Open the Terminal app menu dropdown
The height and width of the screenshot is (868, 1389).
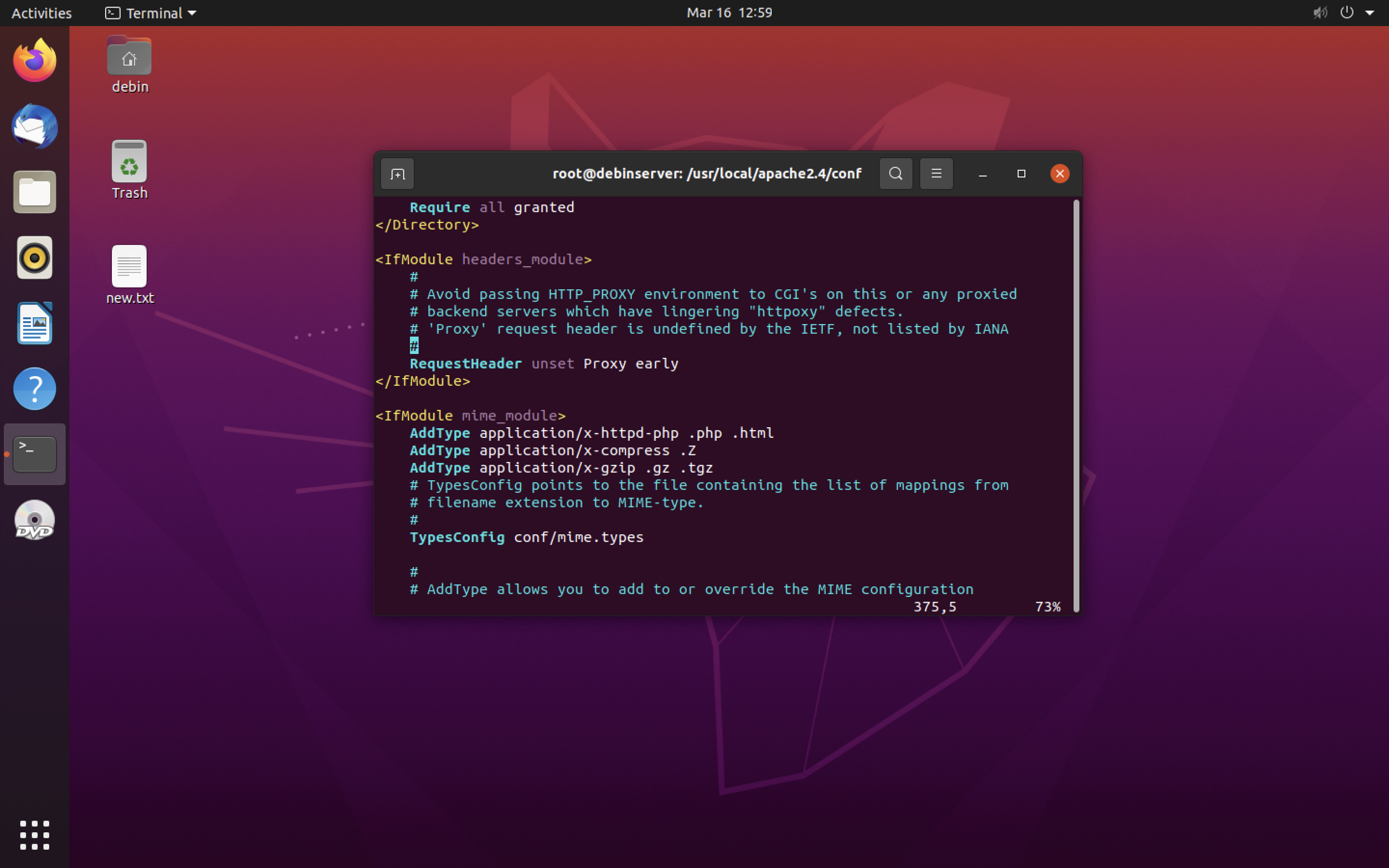coord(151,13)
